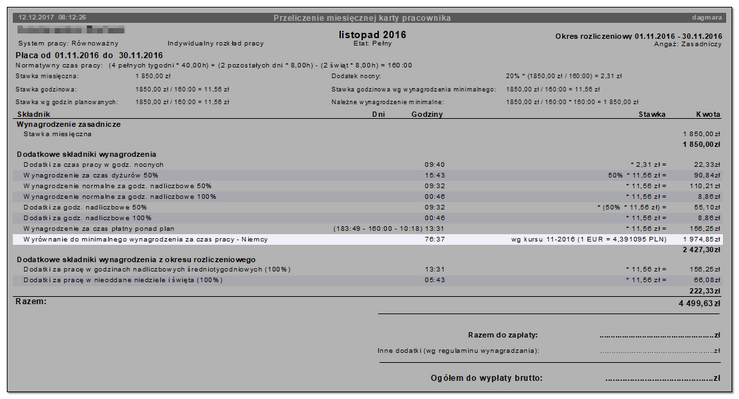Screen dimensions: 739x399
Task: Click the Godziny column header
Action: [x=427, y=114]
